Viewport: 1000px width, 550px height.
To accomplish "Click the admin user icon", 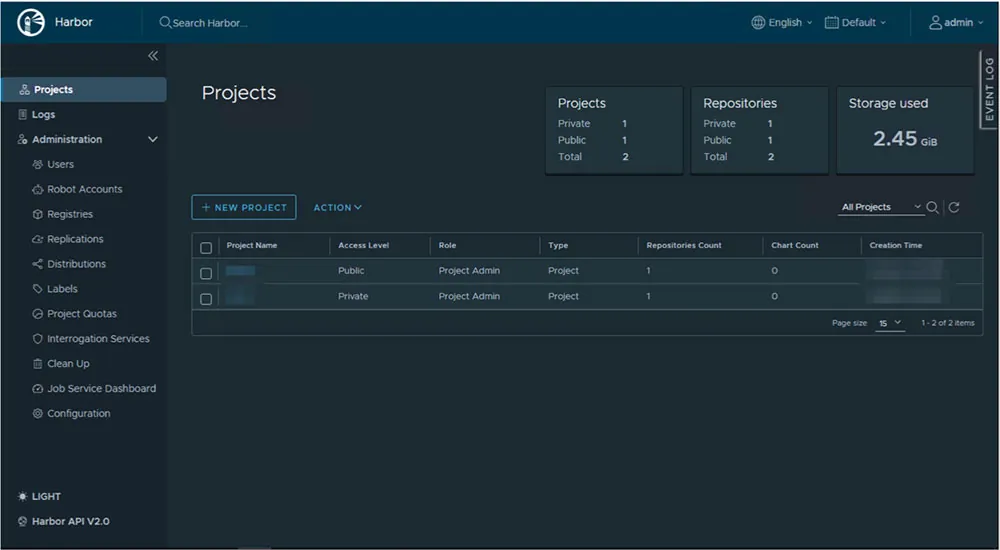I will 936,22.
